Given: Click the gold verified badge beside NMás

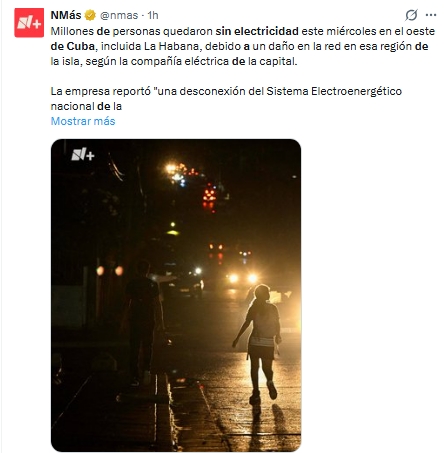Looking at the screenshot, I should coord(90,15).
